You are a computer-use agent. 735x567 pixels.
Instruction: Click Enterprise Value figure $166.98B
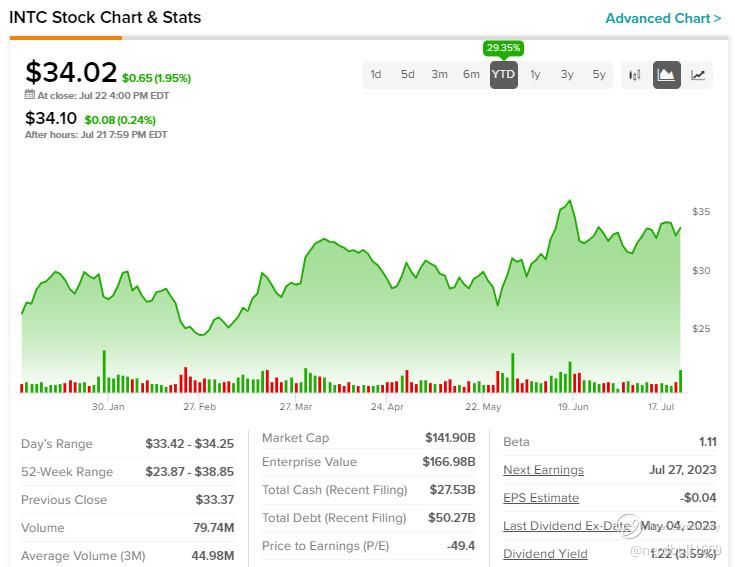449,462
